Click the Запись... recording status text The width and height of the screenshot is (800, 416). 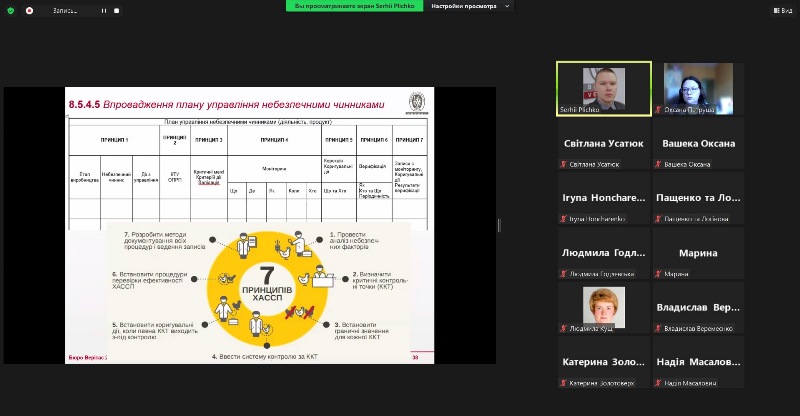click(65, 11)
